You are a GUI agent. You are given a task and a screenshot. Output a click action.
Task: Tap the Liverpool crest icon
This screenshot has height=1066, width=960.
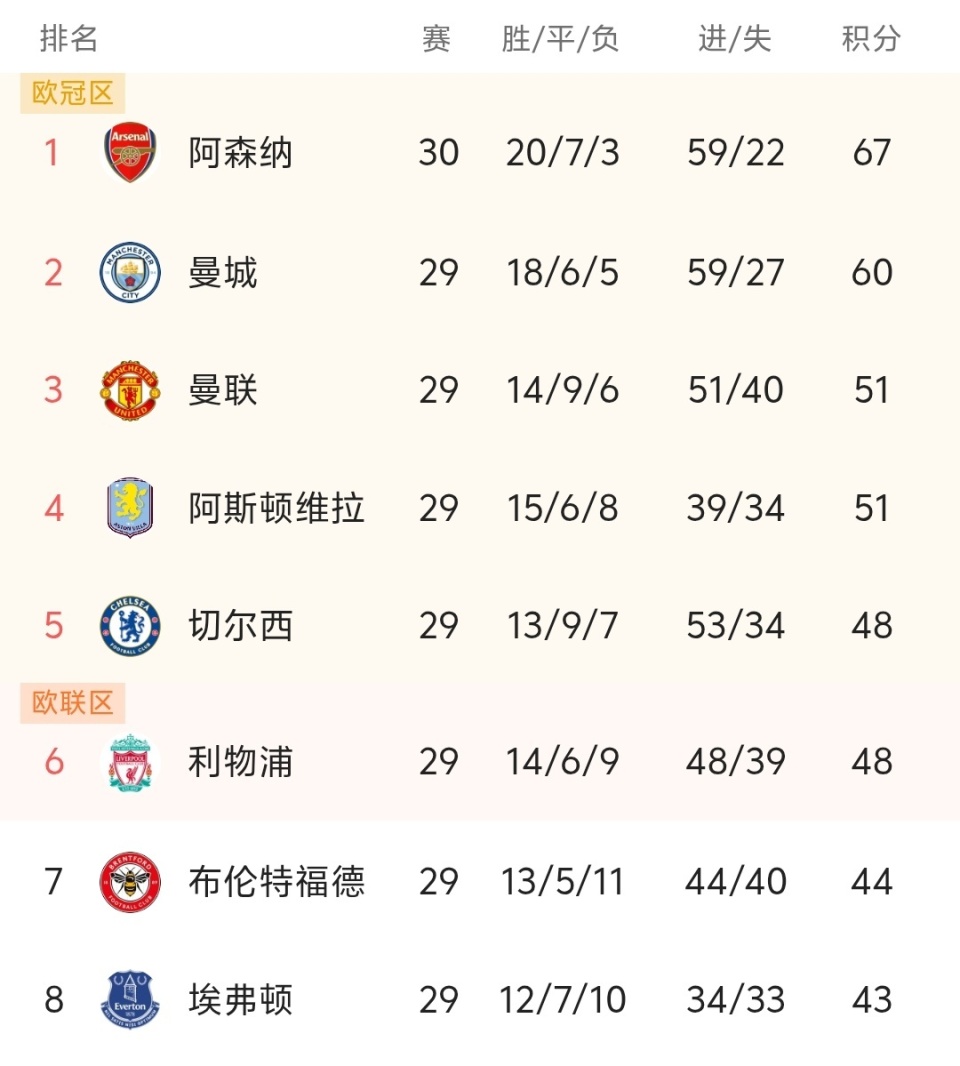[x=130, y=763]
